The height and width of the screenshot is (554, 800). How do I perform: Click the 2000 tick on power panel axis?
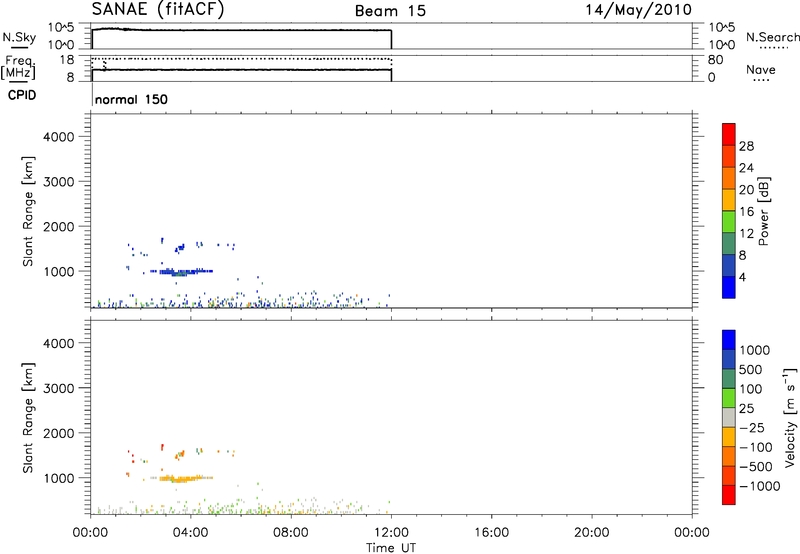(59, 226)
